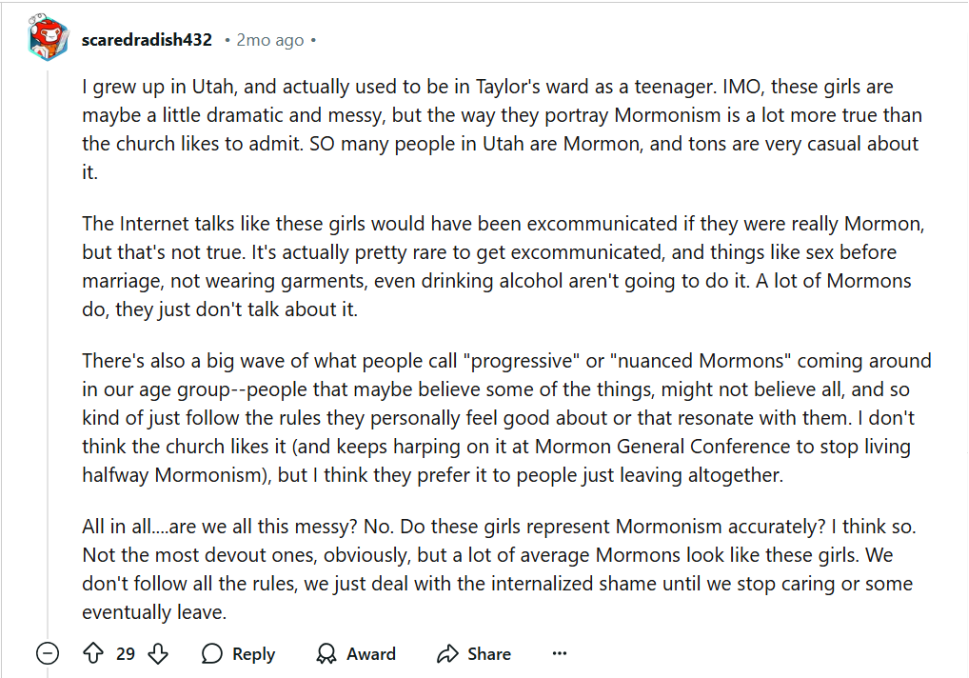Click the "2mo ago" timestamp permalink
The image size is (969, 678).
pos(270,40)
